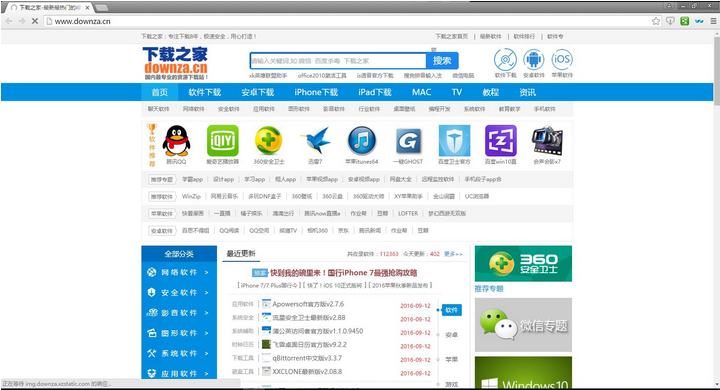
Task: Click the 下载之家首页 top link
Action: tap(451, 36)
